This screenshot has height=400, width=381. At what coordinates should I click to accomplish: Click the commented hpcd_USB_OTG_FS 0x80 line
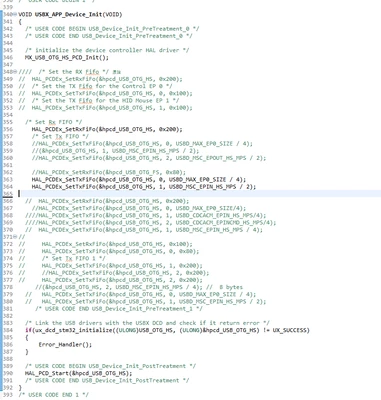click(x=109, y=172)
